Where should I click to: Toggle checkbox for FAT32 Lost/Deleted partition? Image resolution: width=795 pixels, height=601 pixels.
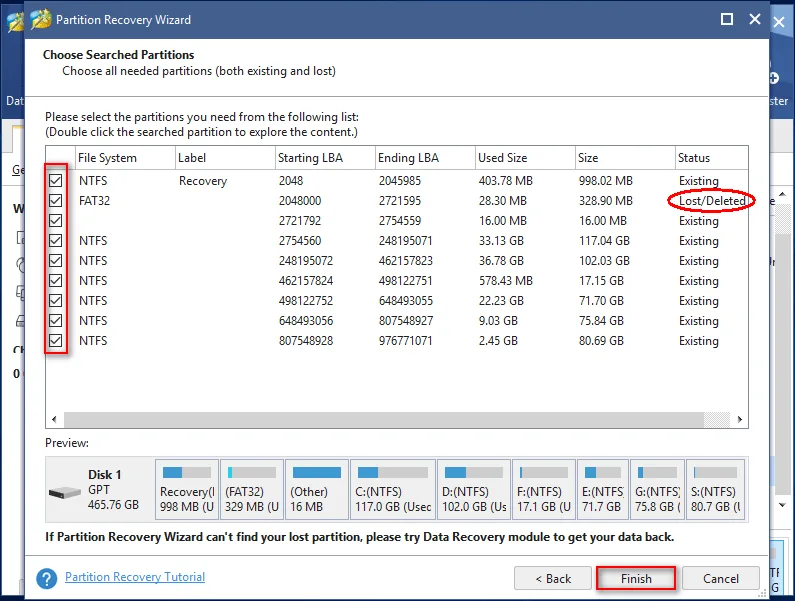(x=56, y=200)
